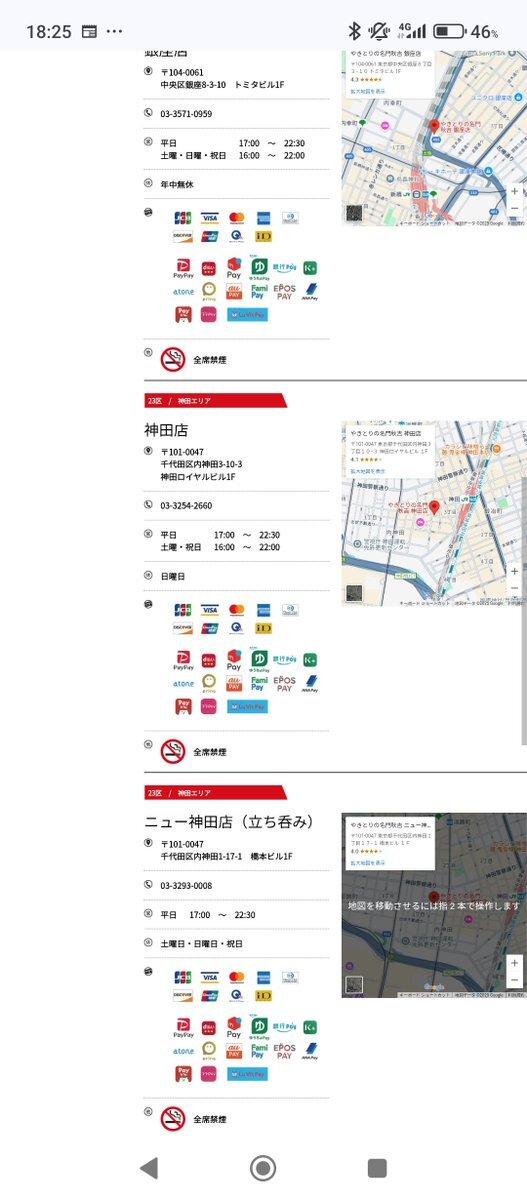Open 拡大地図を表示 link on ニュー神田店 map
The width and height of the screenshot is (527, 1200).
pos(367,862)
